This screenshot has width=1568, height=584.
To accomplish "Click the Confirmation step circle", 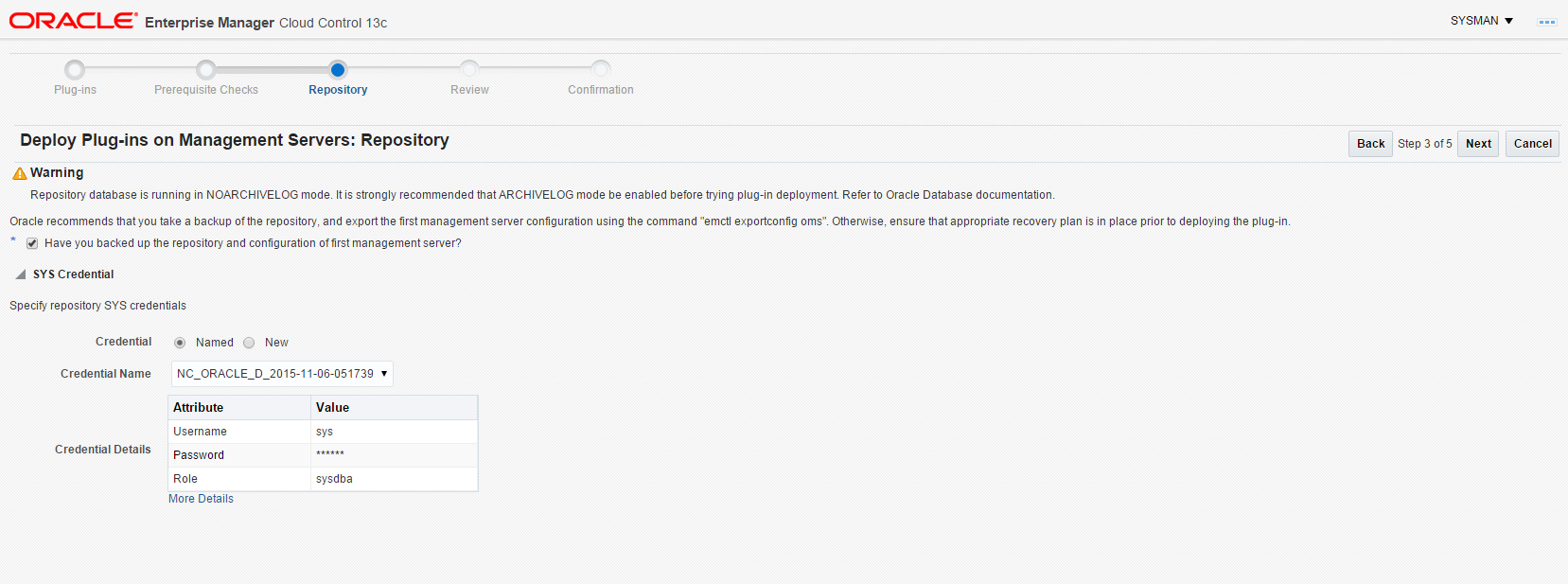I will (x=601, y=69).
